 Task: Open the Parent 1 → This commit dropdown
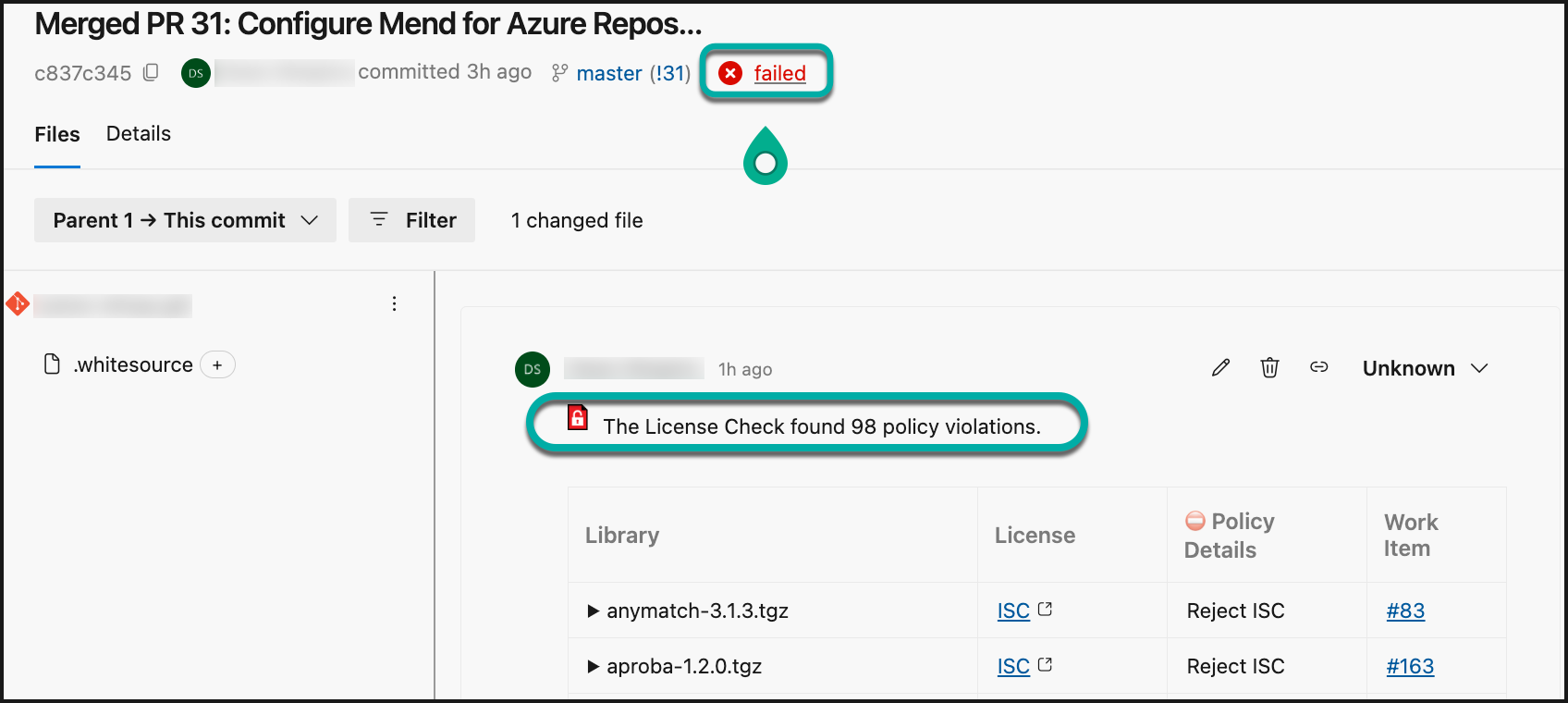[x=185, y=220]
